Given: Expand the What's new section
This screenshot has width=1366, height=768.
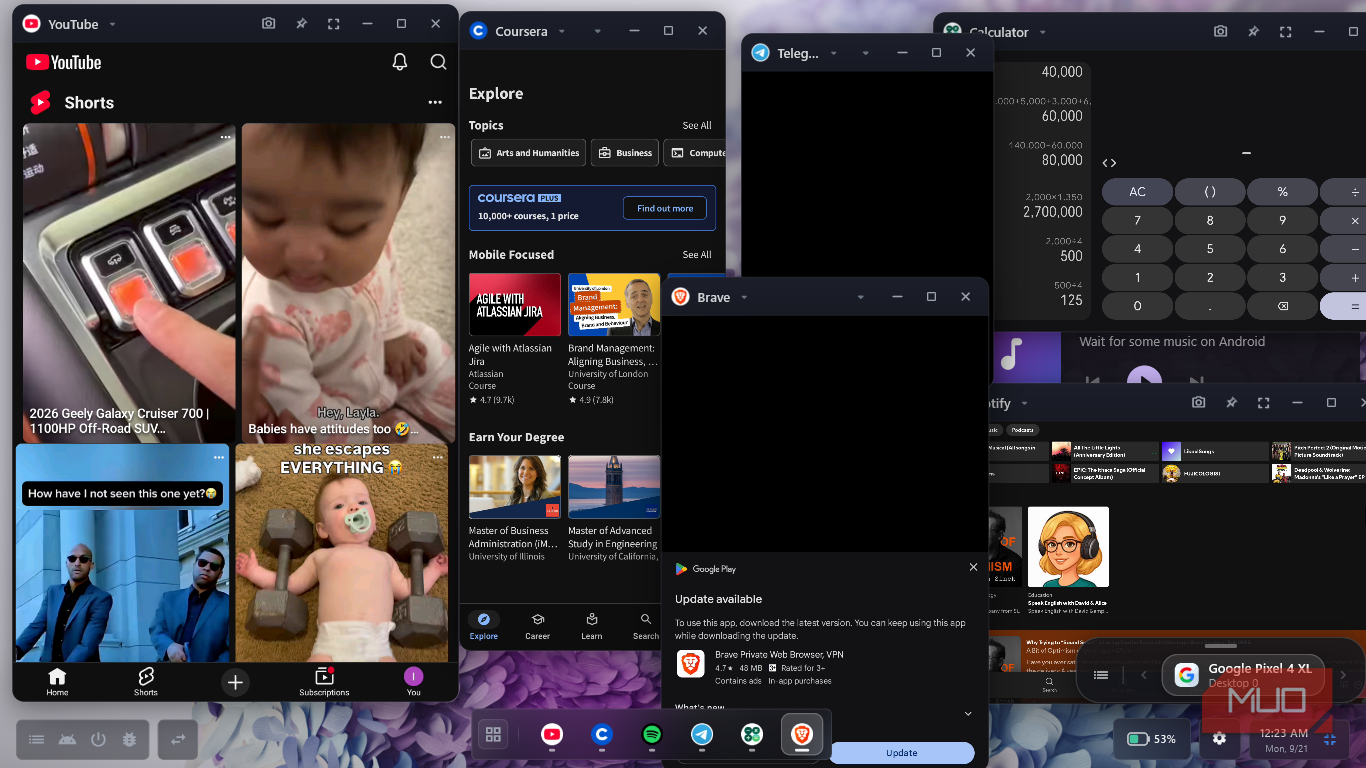Looking at the screenshot, I should [x=967, y=713].
